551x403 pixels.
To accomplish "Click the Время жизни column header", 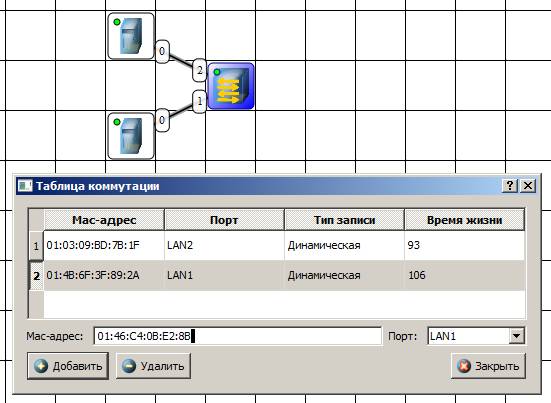I will (x=465, y=220).
